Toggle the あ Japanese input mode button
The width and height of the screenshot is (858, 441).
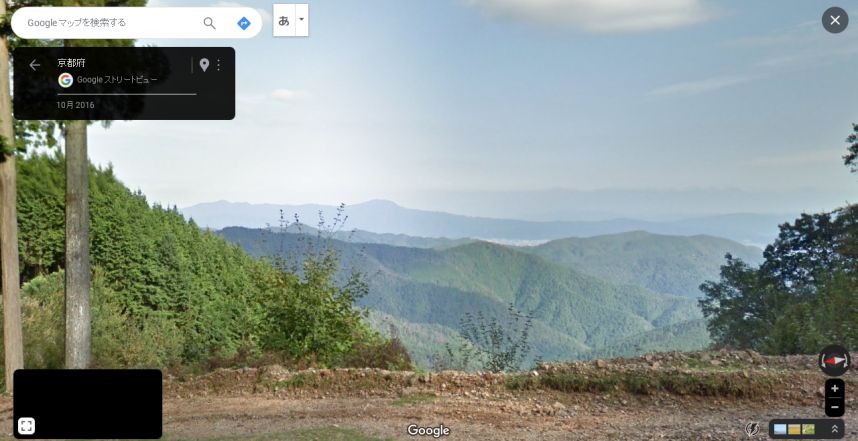click(283, 21)
